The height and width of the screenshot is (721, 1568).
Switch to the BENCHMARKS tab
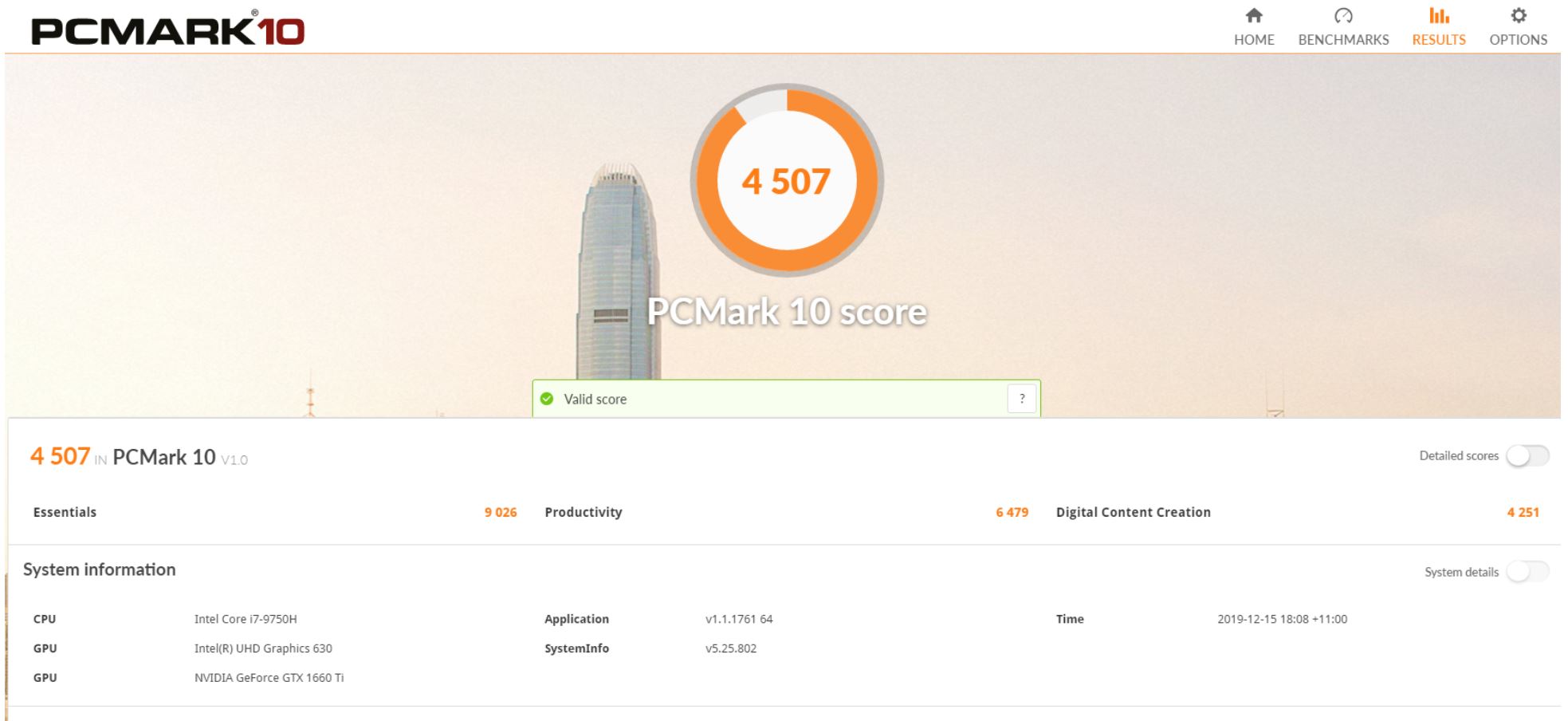(x=1343, y=27)
